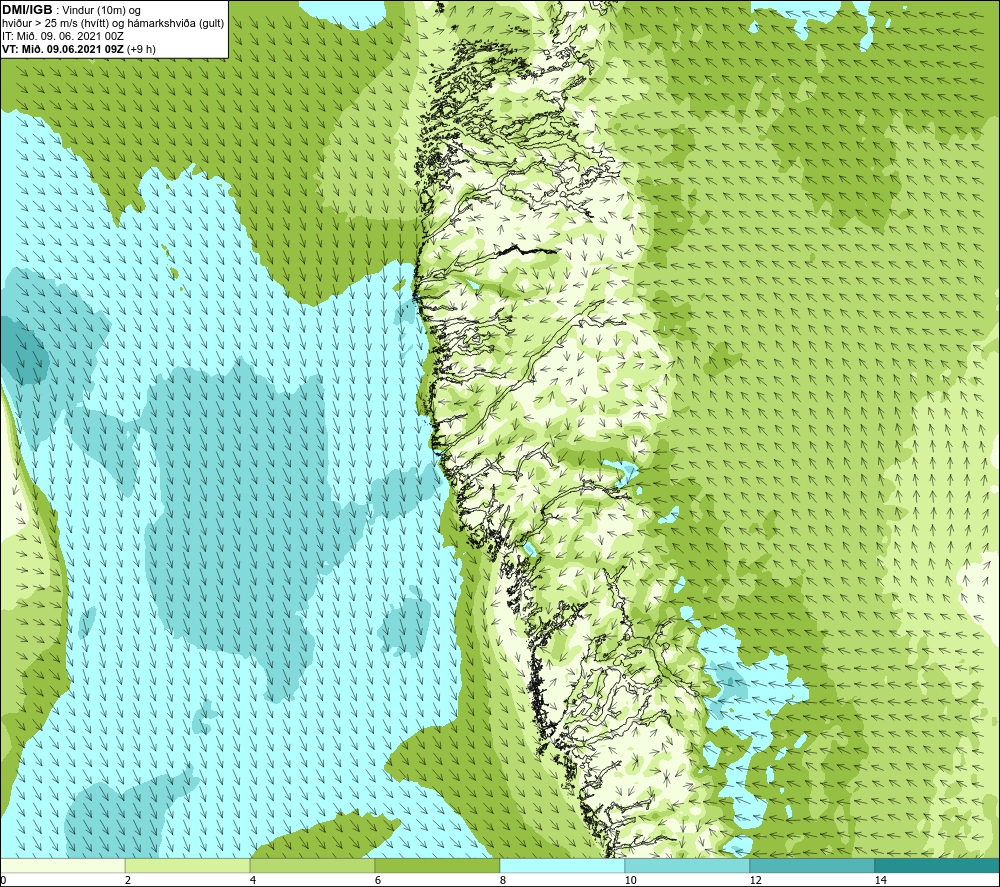This screenshot has width=1000, height=887.
Task: Click the pale cream 0–2 m/s legend swatch
Action: tap(62, 865)
